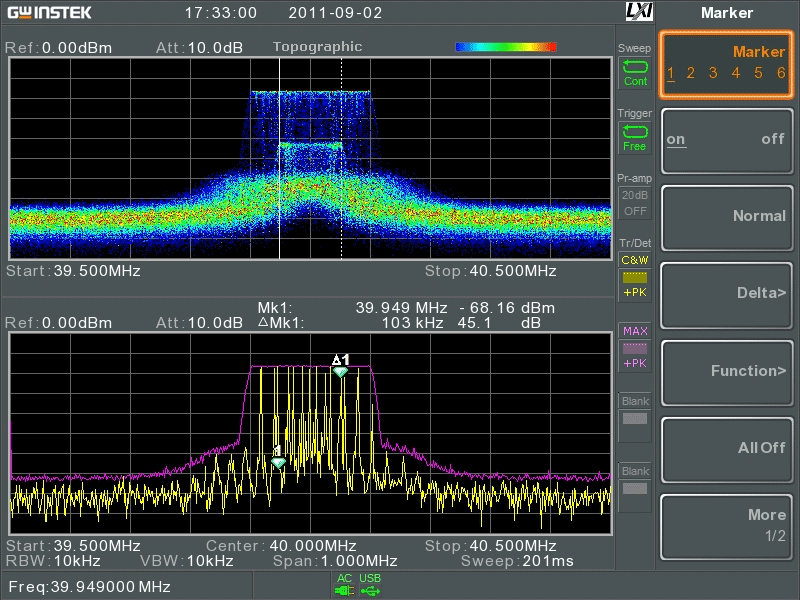Click the Trigger Free status icon
The image size is (800, 600).
click(x=635, y=137)
